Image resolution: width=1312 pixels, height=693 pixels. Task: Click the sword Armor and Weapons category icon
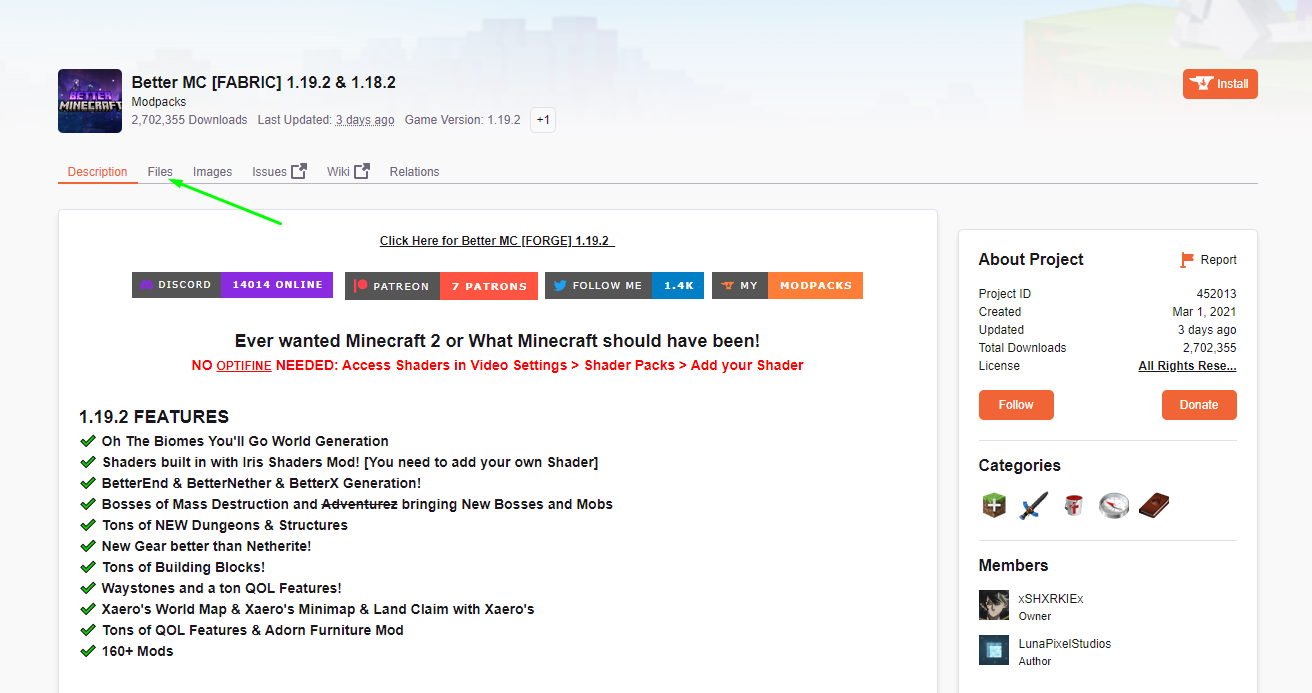coord(1033,505)
